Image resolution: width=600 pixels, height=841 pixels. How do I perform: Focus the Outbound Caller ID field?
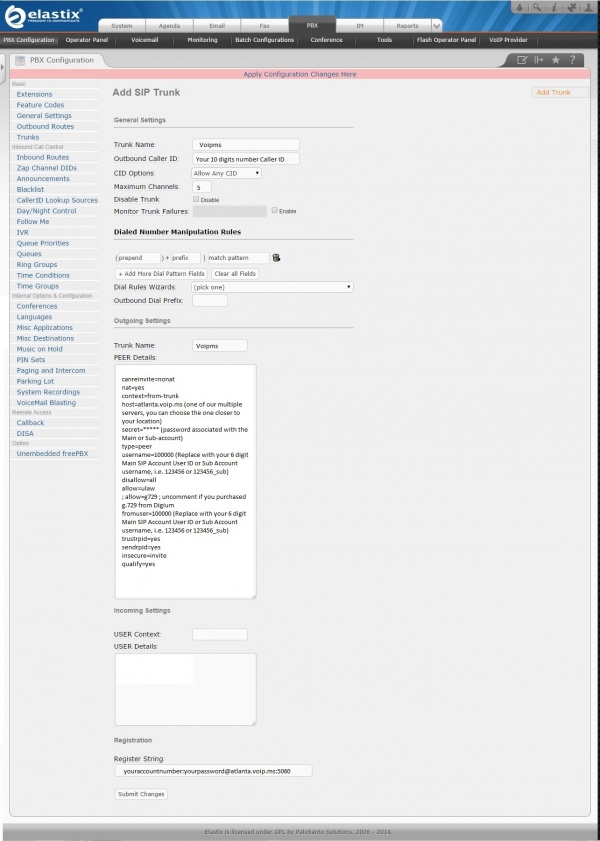[246, 159]
